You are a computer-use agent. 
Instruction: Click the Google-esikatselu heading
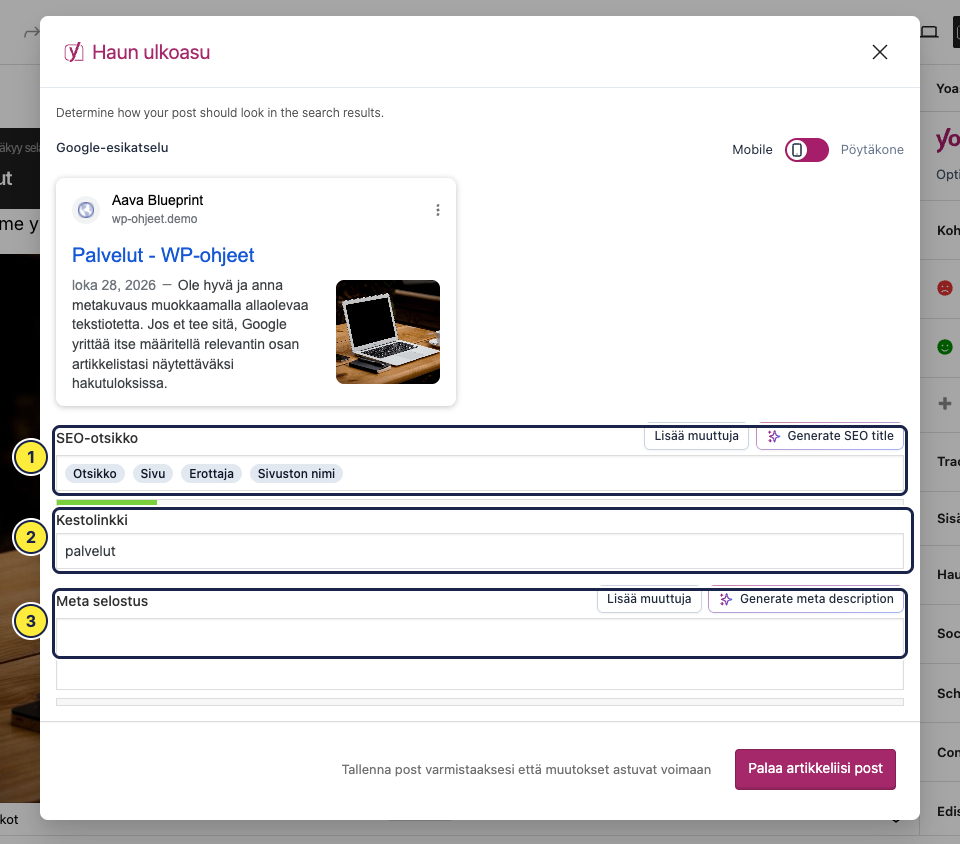(x=112, y=148)
